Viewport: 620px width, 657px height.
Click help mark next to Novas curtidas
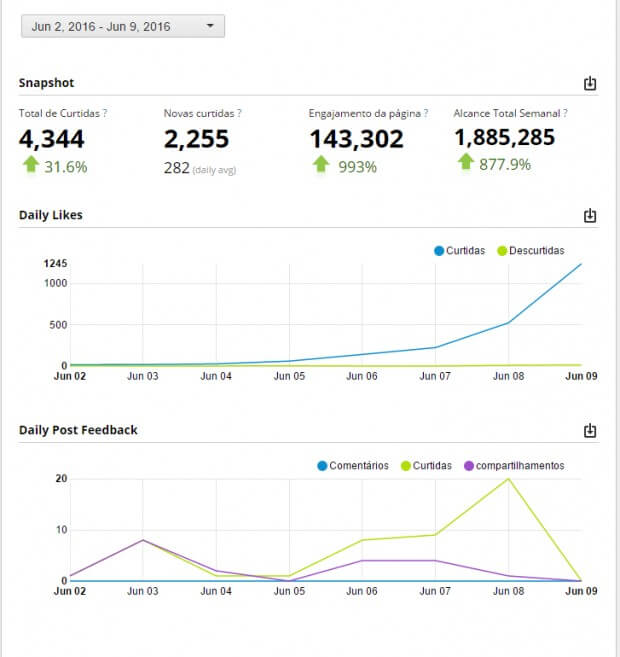(x=239, y=113)
